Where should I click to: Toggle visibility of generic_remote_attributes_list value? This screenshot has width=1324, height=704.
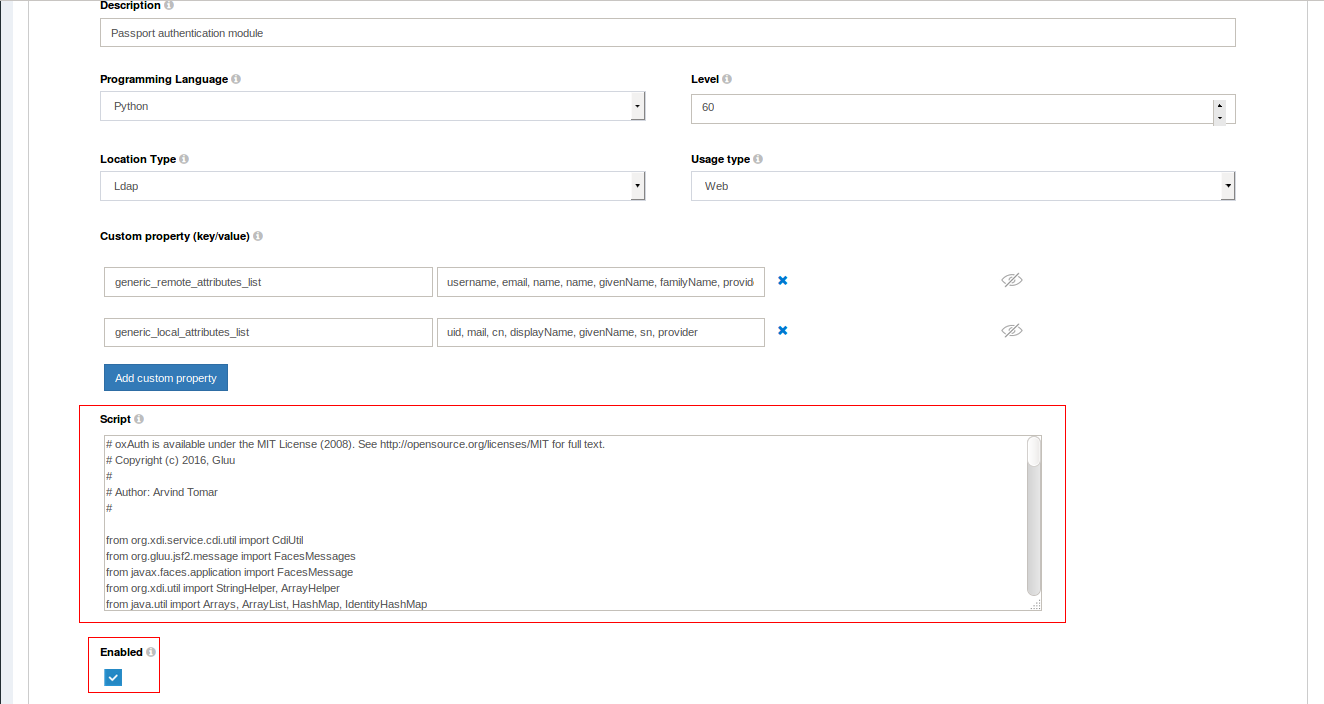point(1012,281)
